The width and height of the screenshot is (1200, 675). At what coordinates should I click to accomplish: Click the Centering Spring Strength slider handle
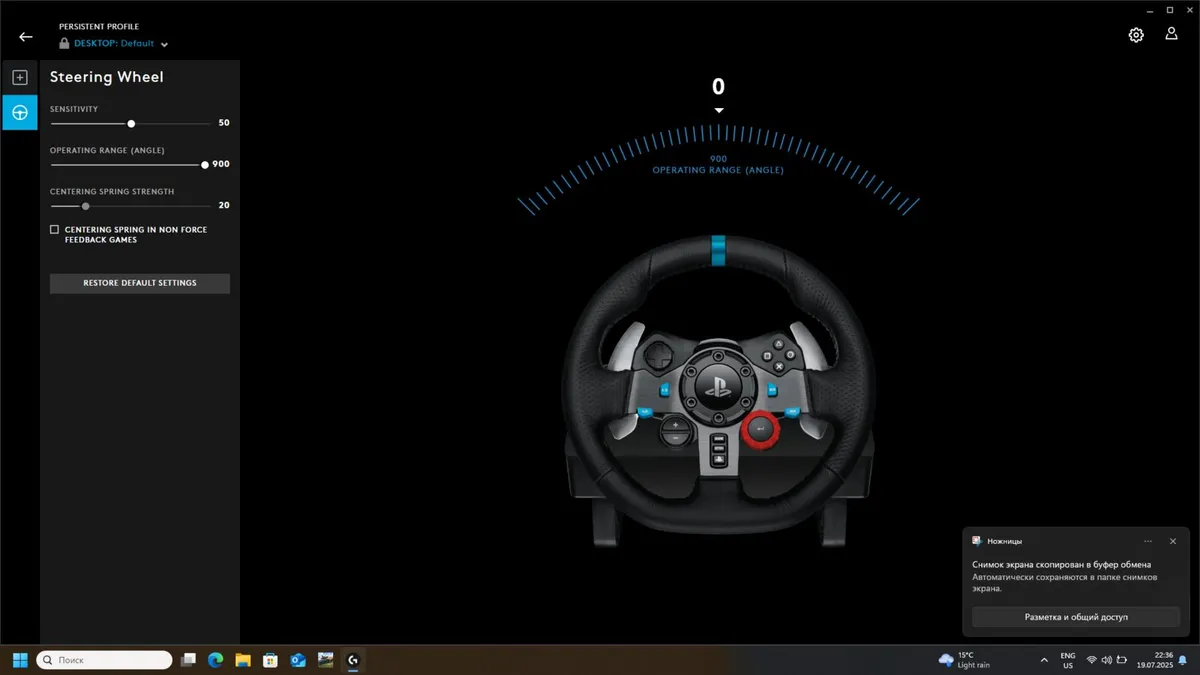point(86,205)
